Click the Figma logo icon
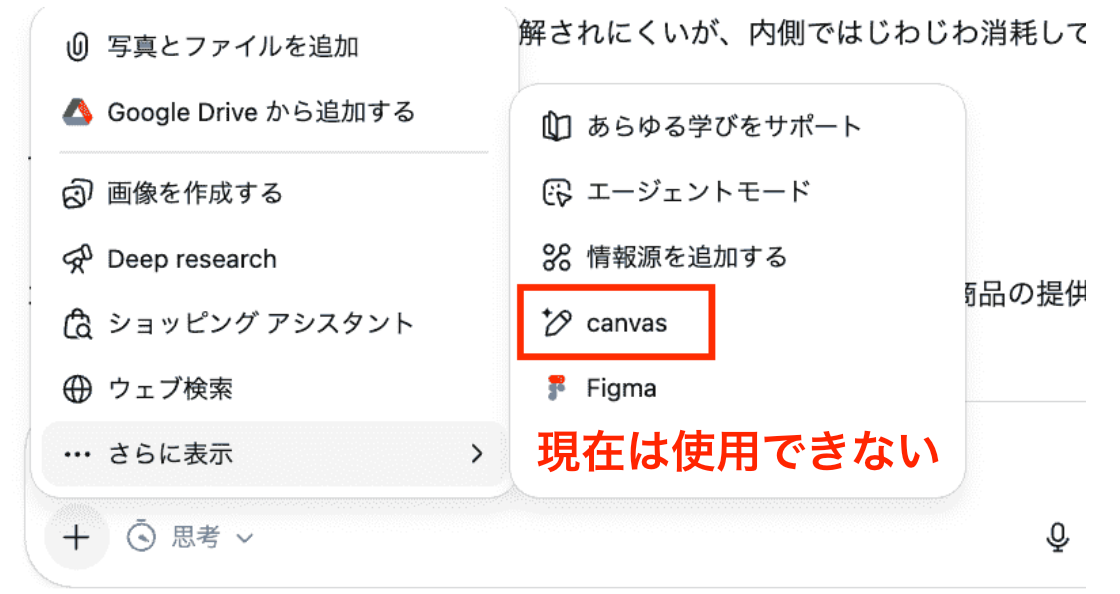Viewport: 1120px width, 594px height. pyautogui.click(x=556, y=388)
